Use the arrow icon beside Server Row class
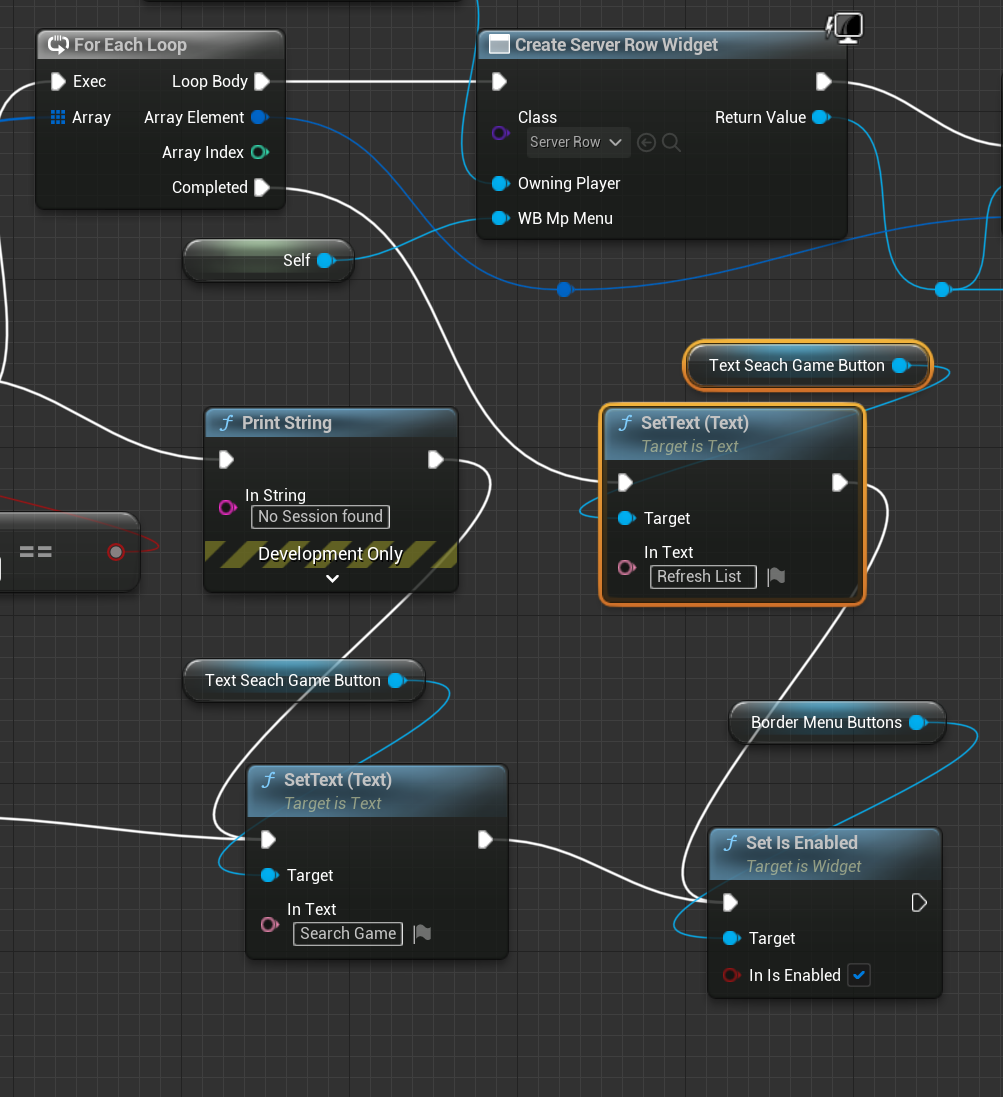Viewport: 1003px width, 1097px height. (x=646, y=143)
